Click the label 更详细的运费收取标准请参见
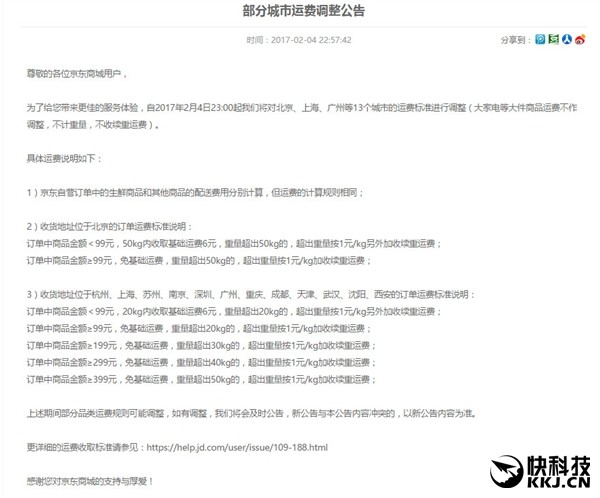Screen dimensions: 600x498 coord(86,447)
